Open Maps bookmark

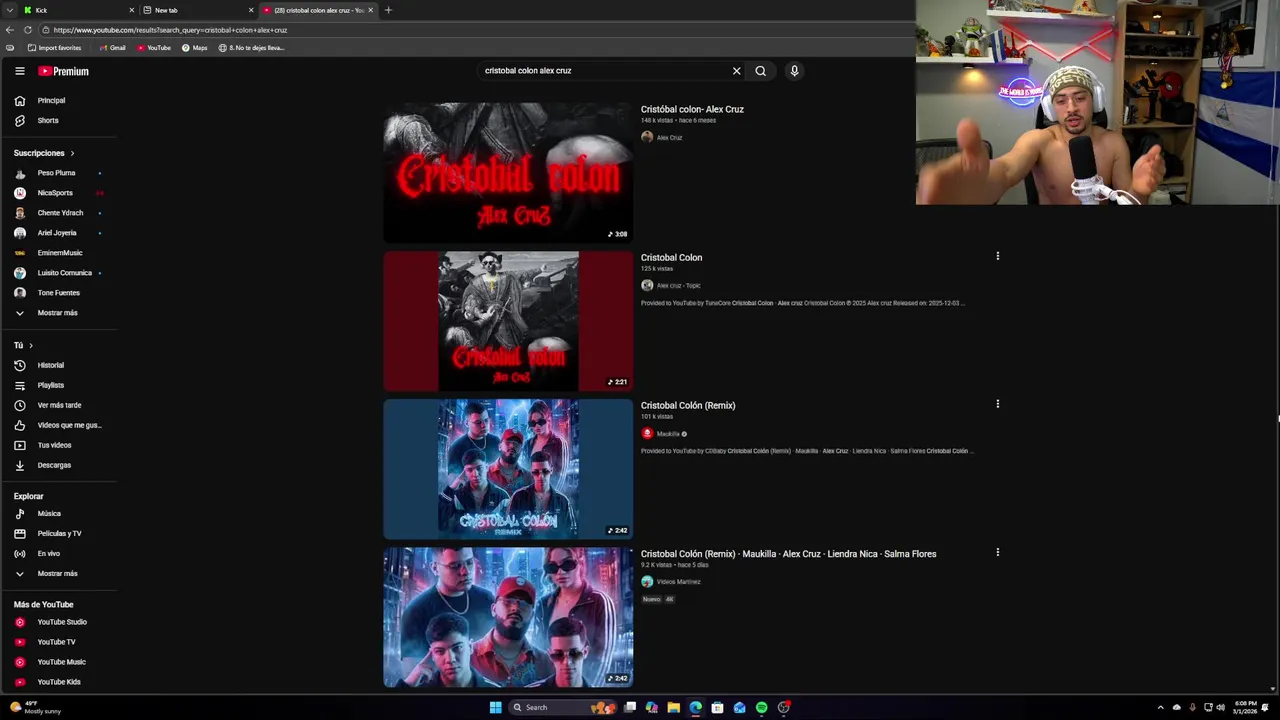(195, 48)
